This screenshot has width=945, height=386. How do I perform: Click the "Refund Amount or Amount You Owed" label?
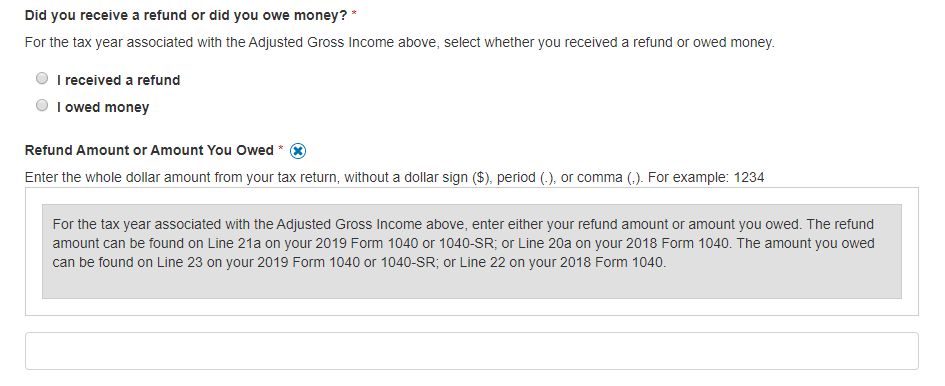[x=149, y=150]
